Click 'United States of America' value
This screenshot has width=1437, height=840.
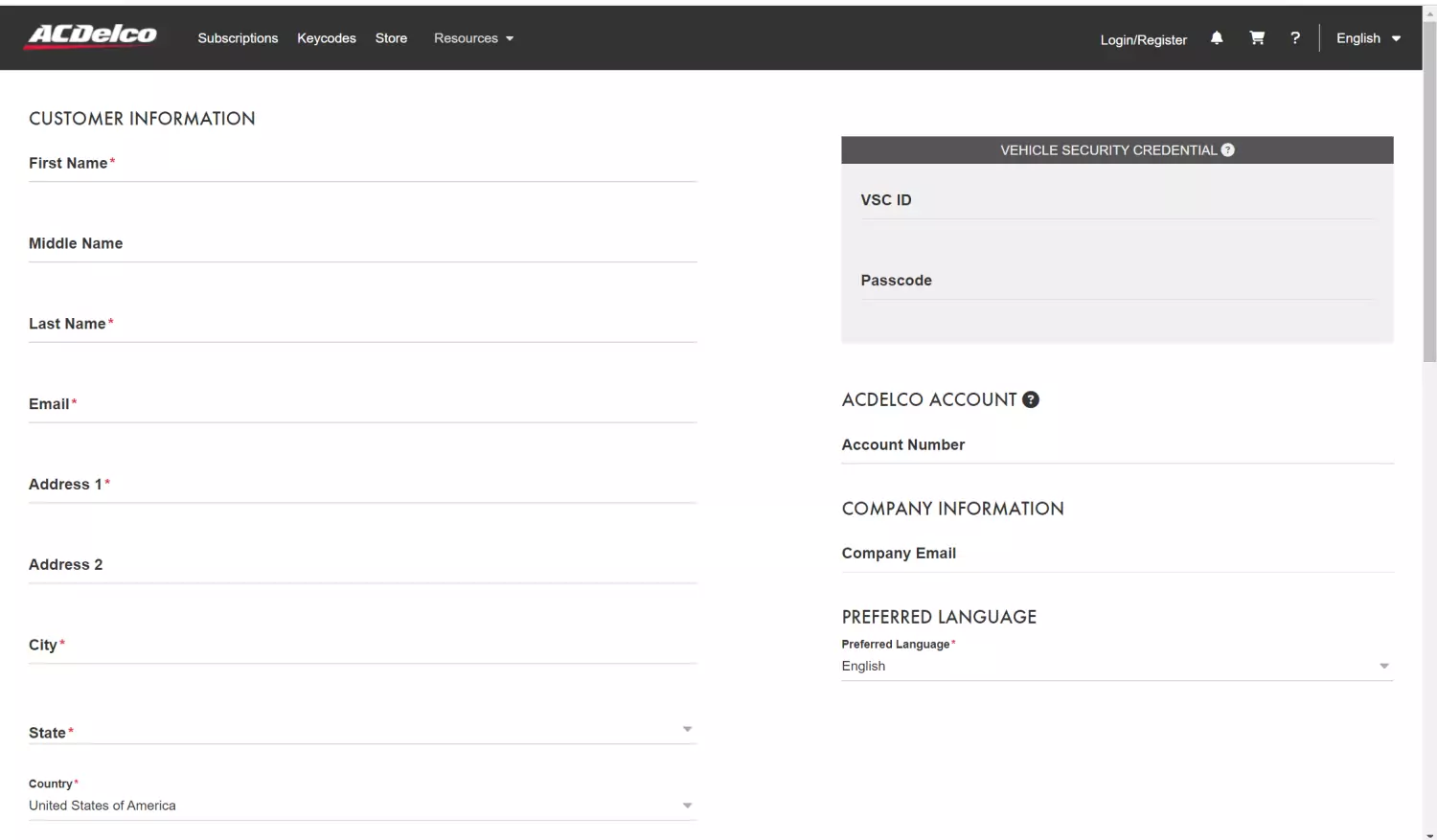[x=103, y=806]
